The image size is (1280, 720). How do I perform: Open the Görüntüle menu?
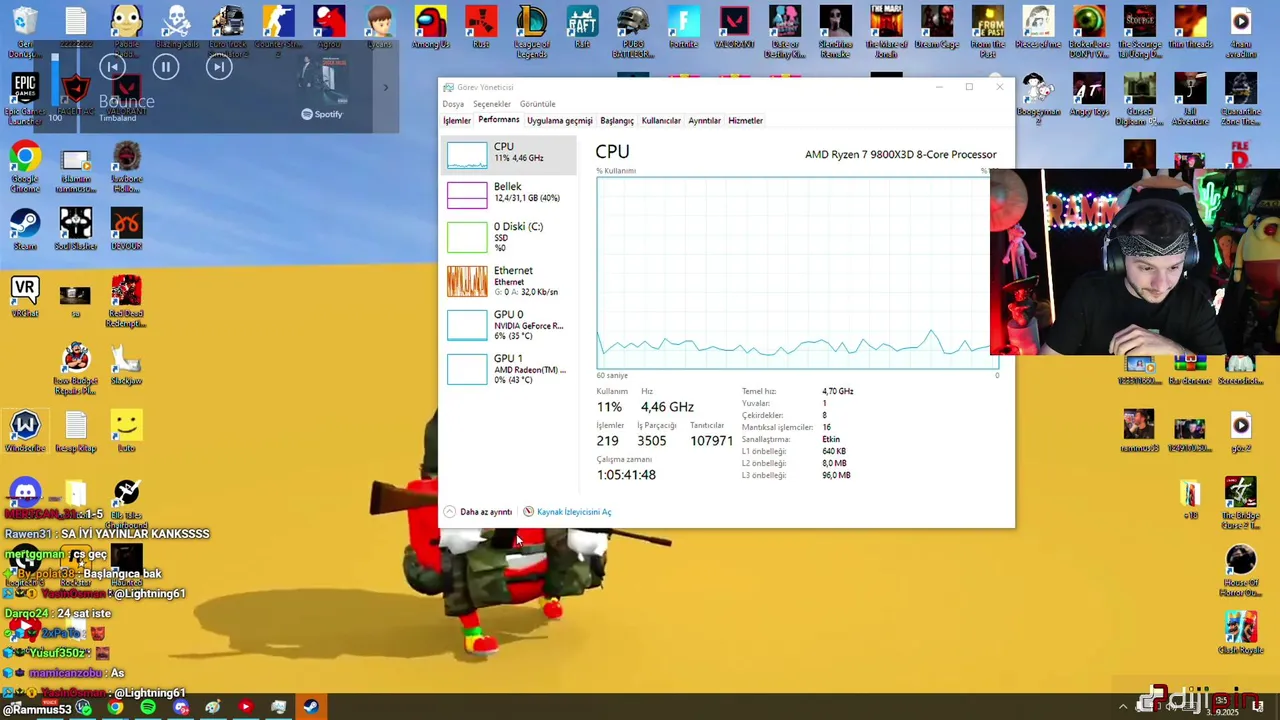pos(537,104)
